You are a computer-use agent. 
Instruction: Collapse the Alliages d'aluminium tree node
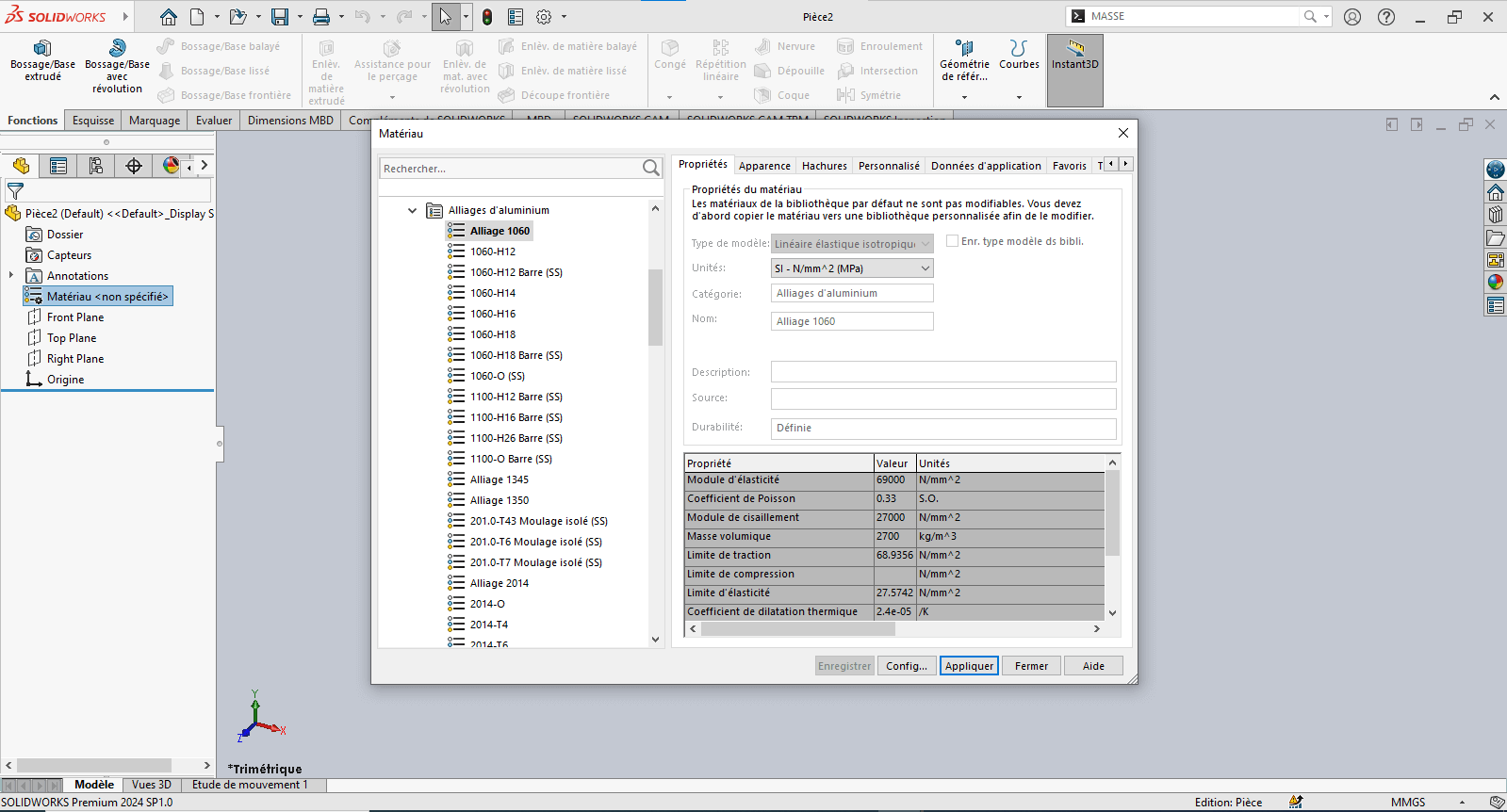pyautogui.click(x=412, y=211)
